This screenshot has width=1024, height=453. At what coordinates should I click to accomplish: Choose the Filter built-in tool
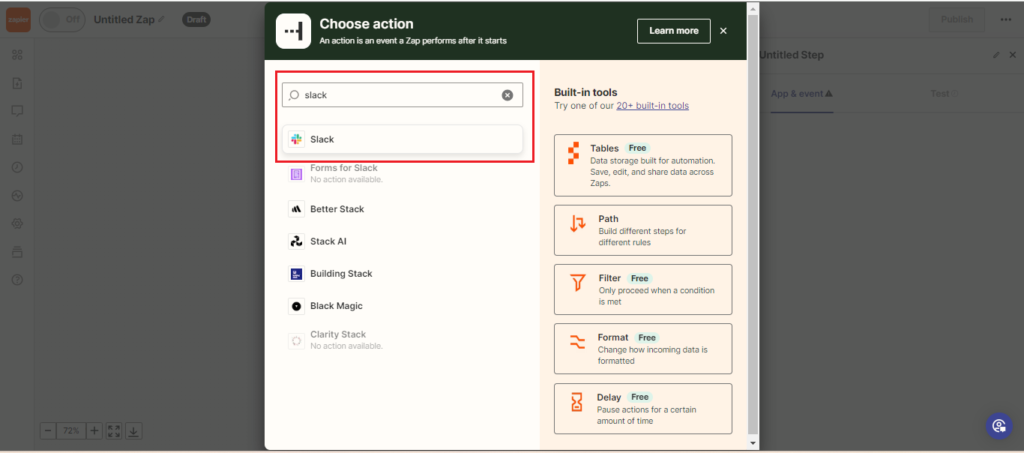point(643,289)
